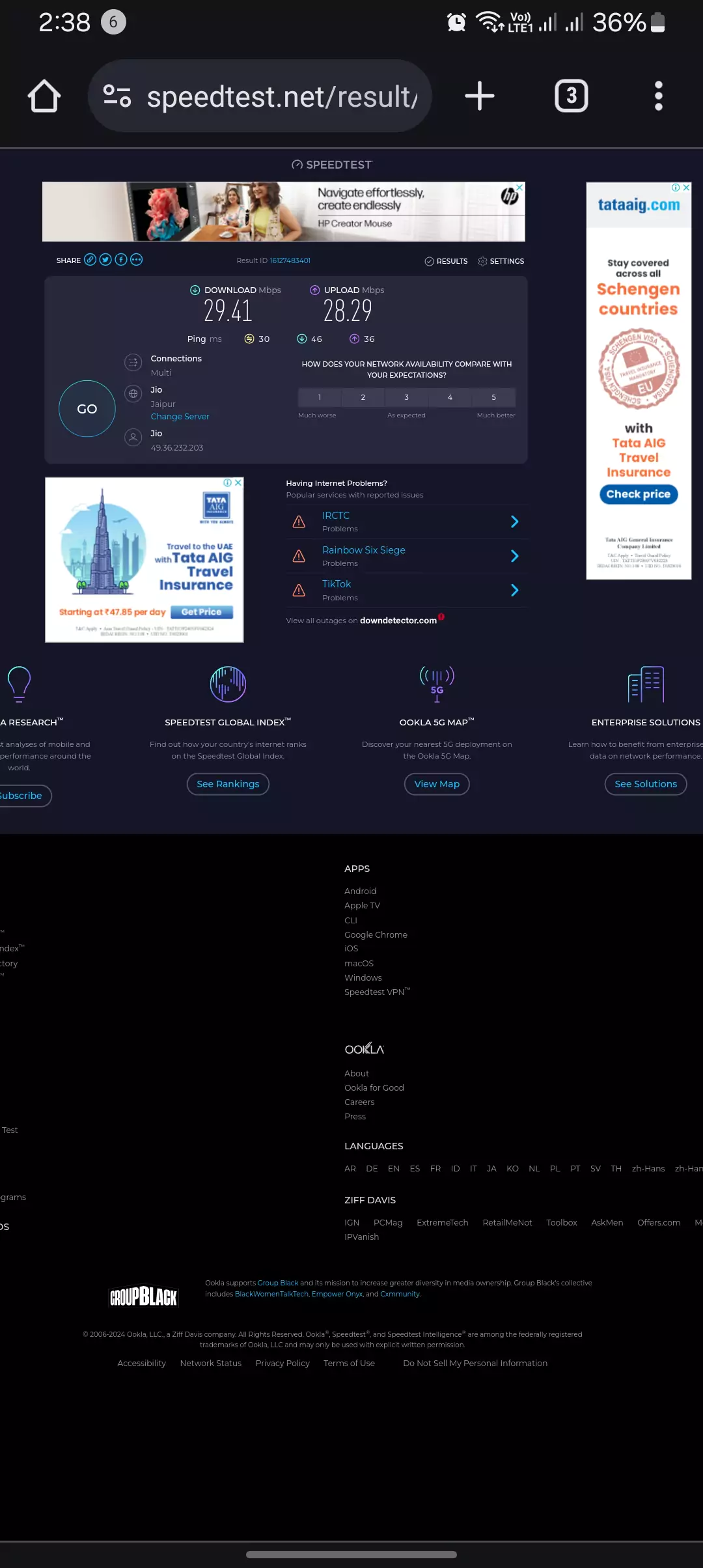
Task: Click the Ookla 5G Map icon
Action: [437, 684]
